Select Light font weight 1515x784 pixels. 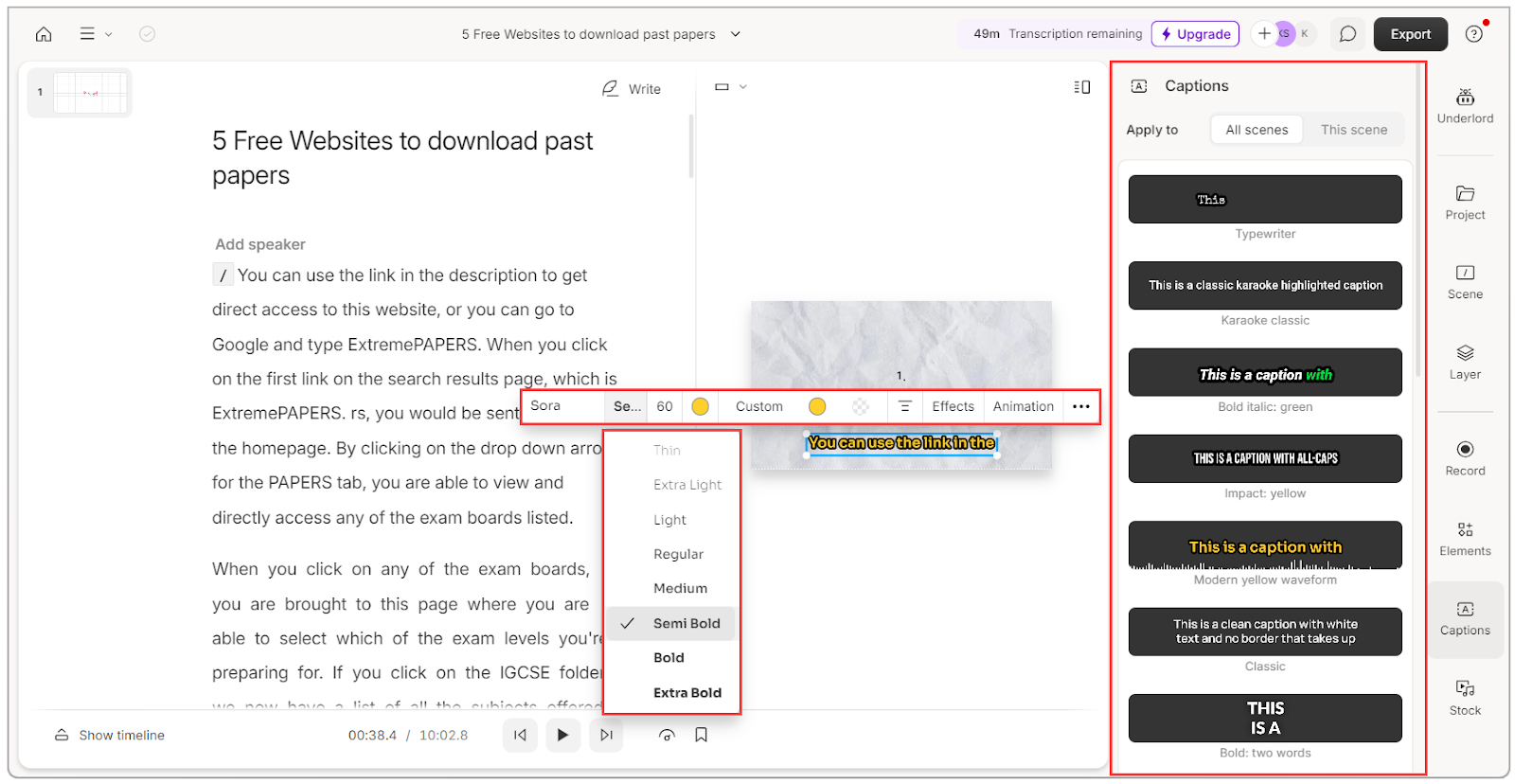pos(671,520)
